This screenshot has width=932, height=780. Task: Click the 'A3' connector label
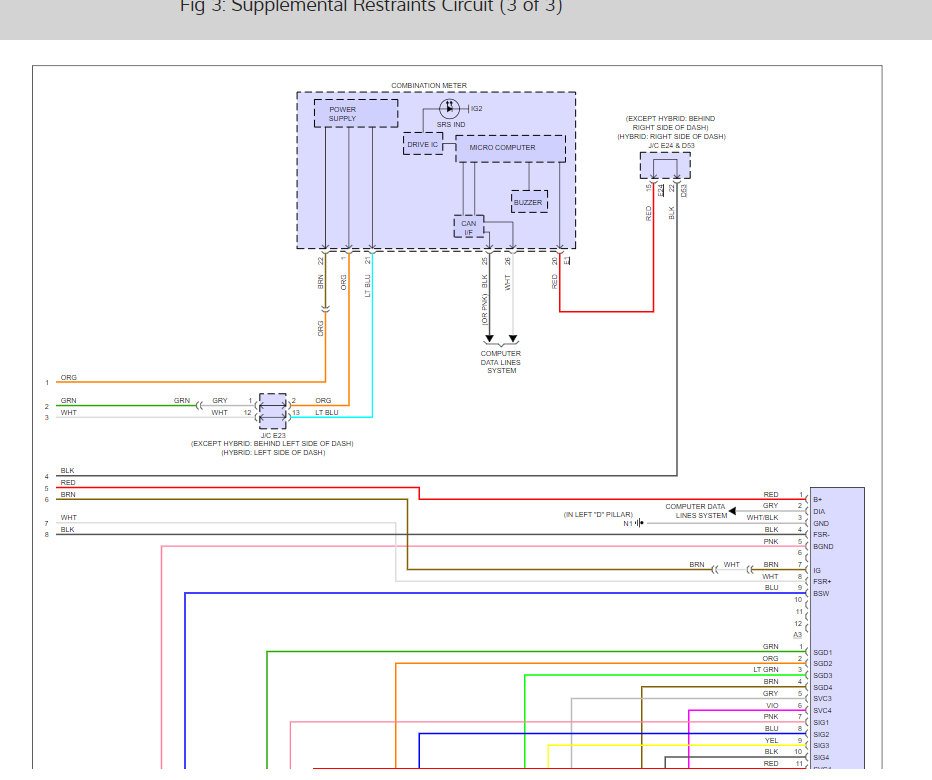tap(798, 636)
